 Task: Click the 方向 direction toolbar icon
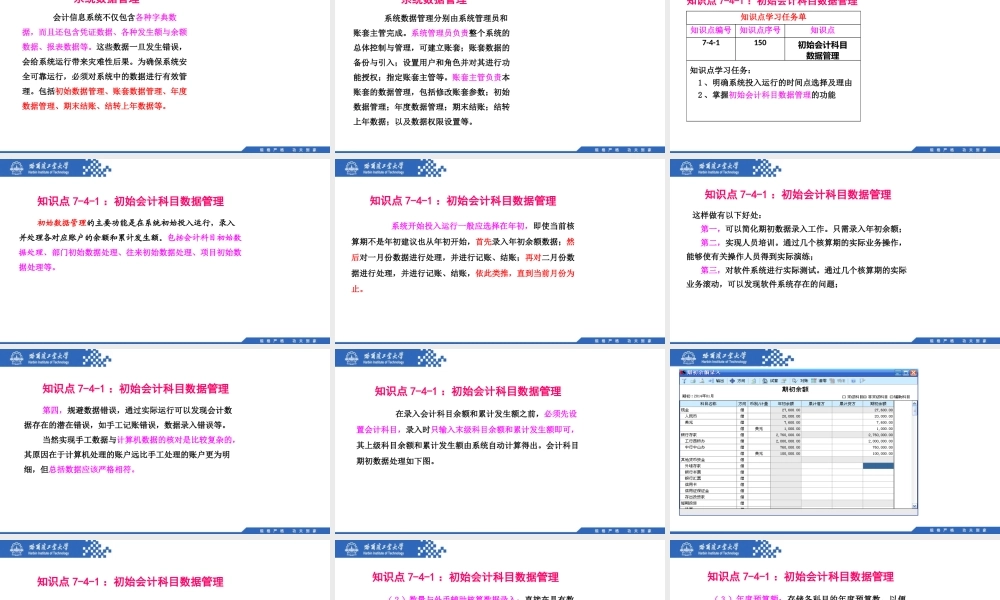pos(735,381)
